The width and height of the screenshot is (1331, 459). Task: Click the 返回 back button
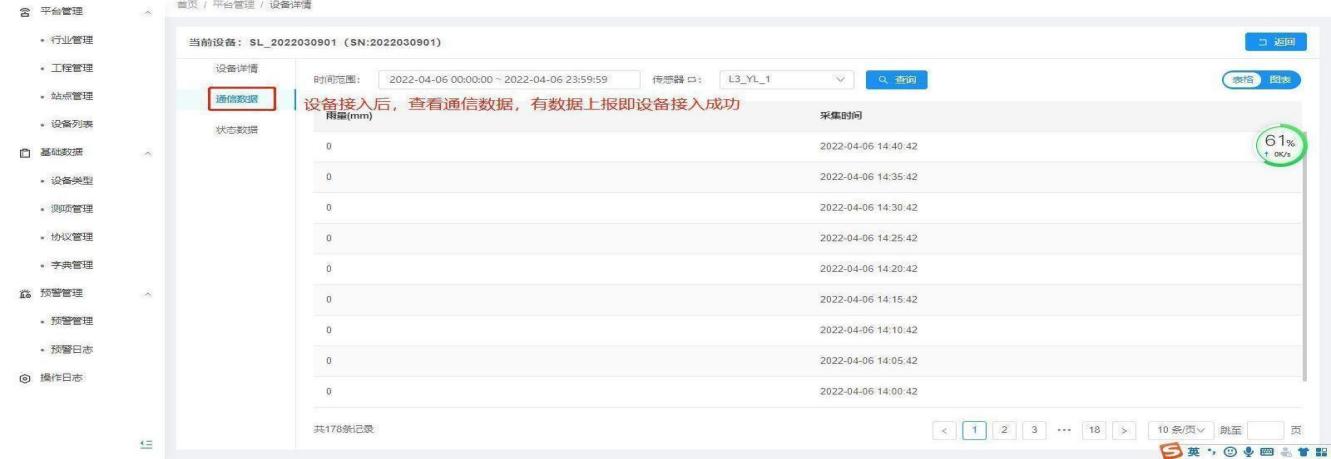pos(1275,42)
